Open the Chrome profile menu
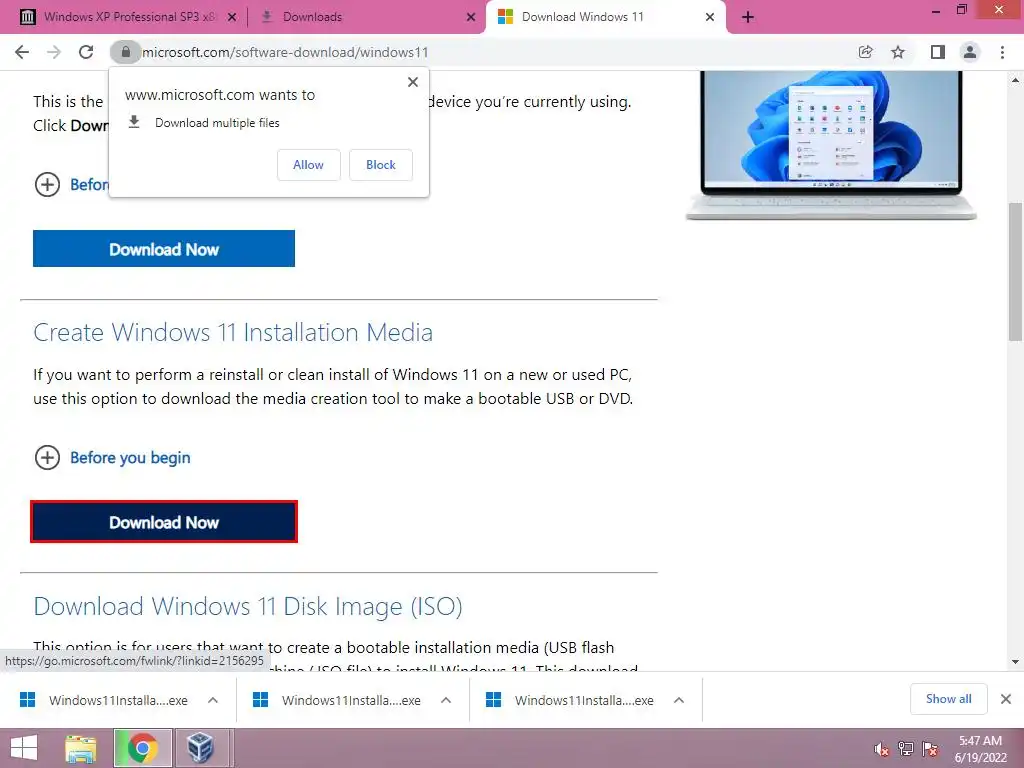The image size is (1024, 768). pos(970,52)
